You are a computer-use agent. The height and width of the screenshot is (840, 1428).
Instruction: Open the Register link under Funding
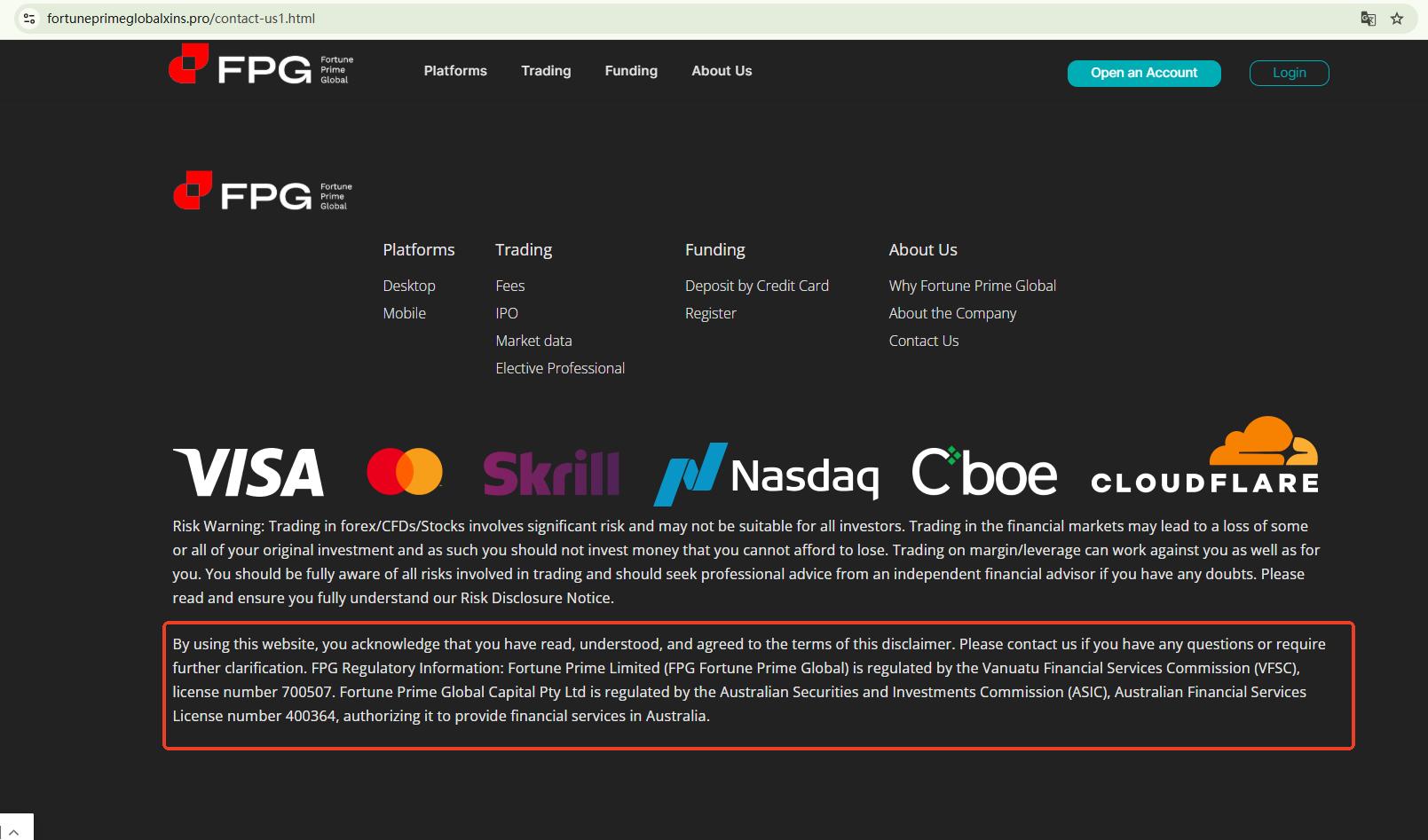click(711, 313)
